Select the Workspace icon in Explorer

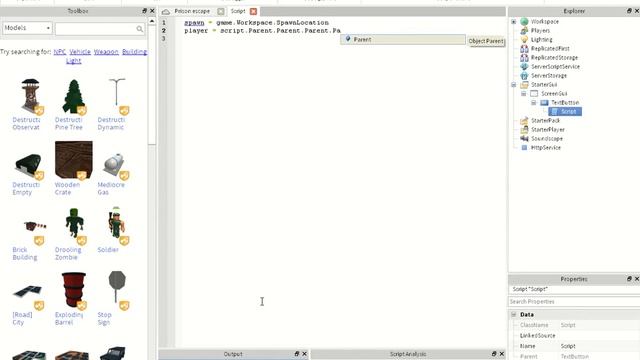(524, 22)
